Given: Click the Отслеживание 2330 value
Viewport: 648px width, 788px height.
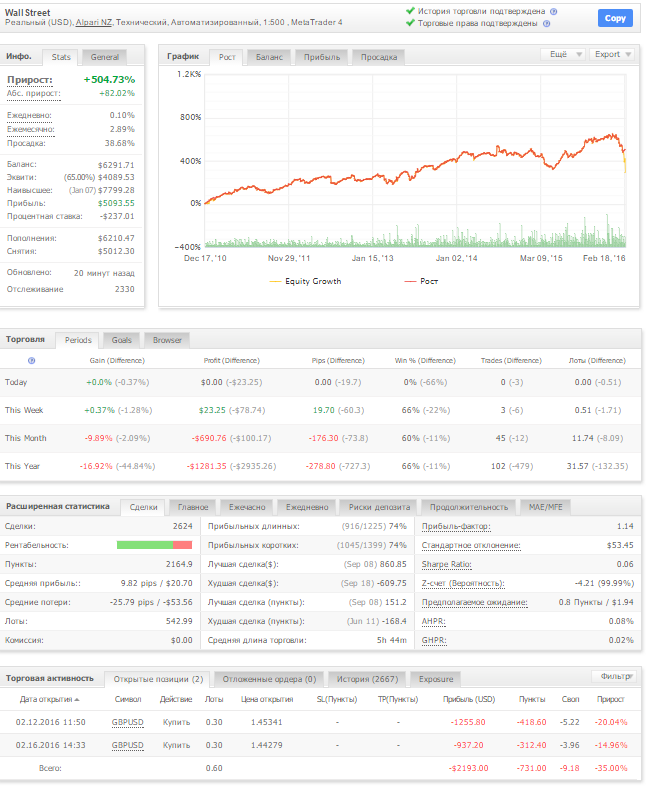Looking at the screenshot, I should [x=125, y=289].
